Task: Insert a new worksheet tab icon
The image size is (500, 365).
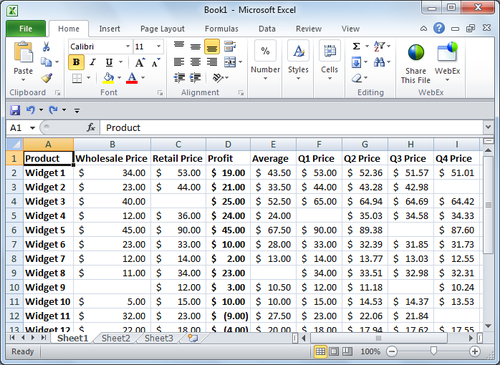Action: coord(193,338)
